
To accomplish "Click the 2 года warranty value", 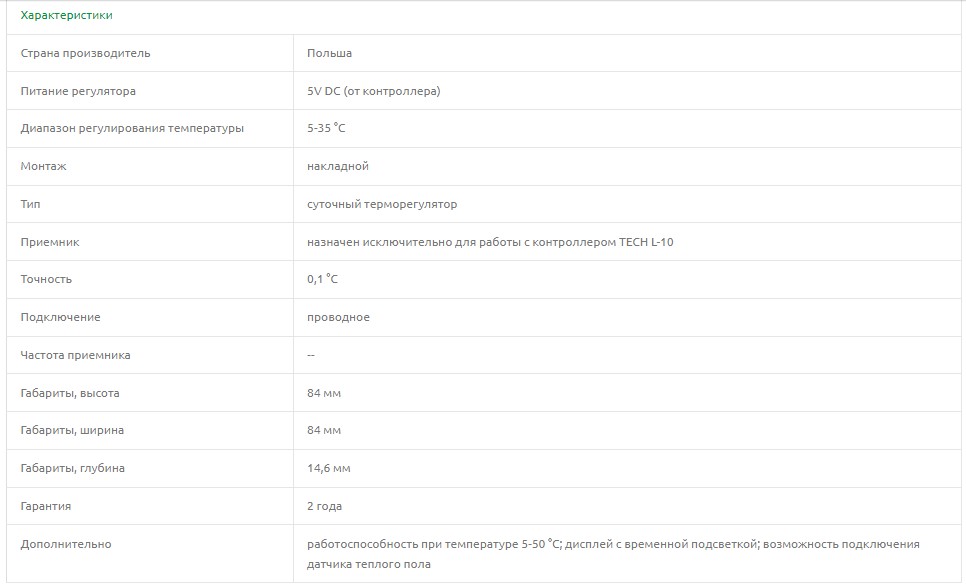I will point(324,506).
